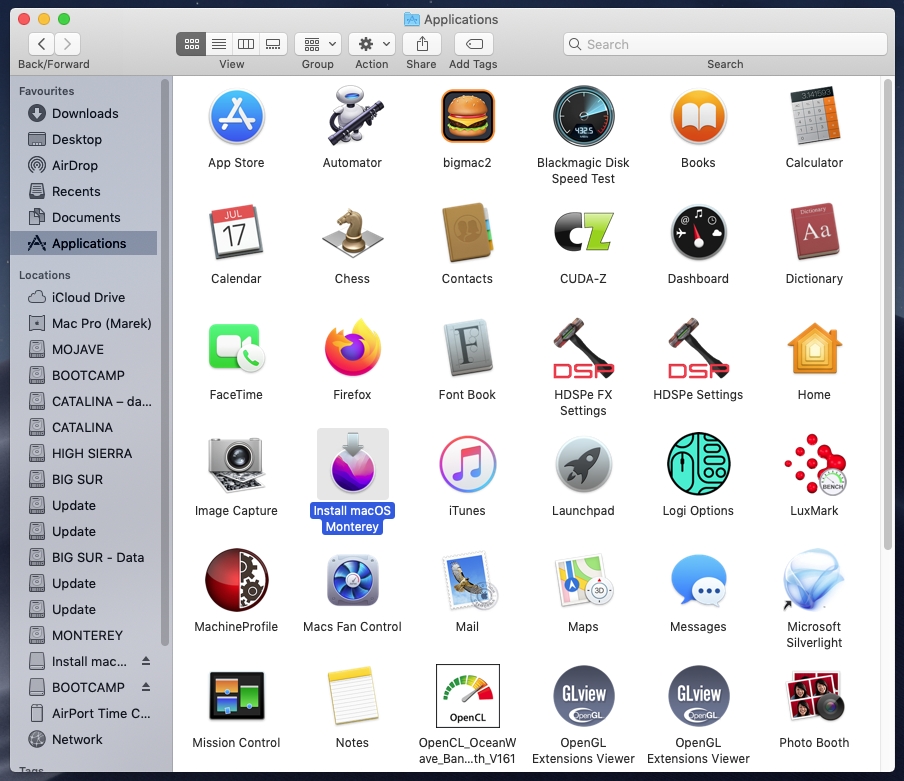The image size is (904, 781).
Task: Open Recents in the sidebar
Action: click(x=84, y=191)
